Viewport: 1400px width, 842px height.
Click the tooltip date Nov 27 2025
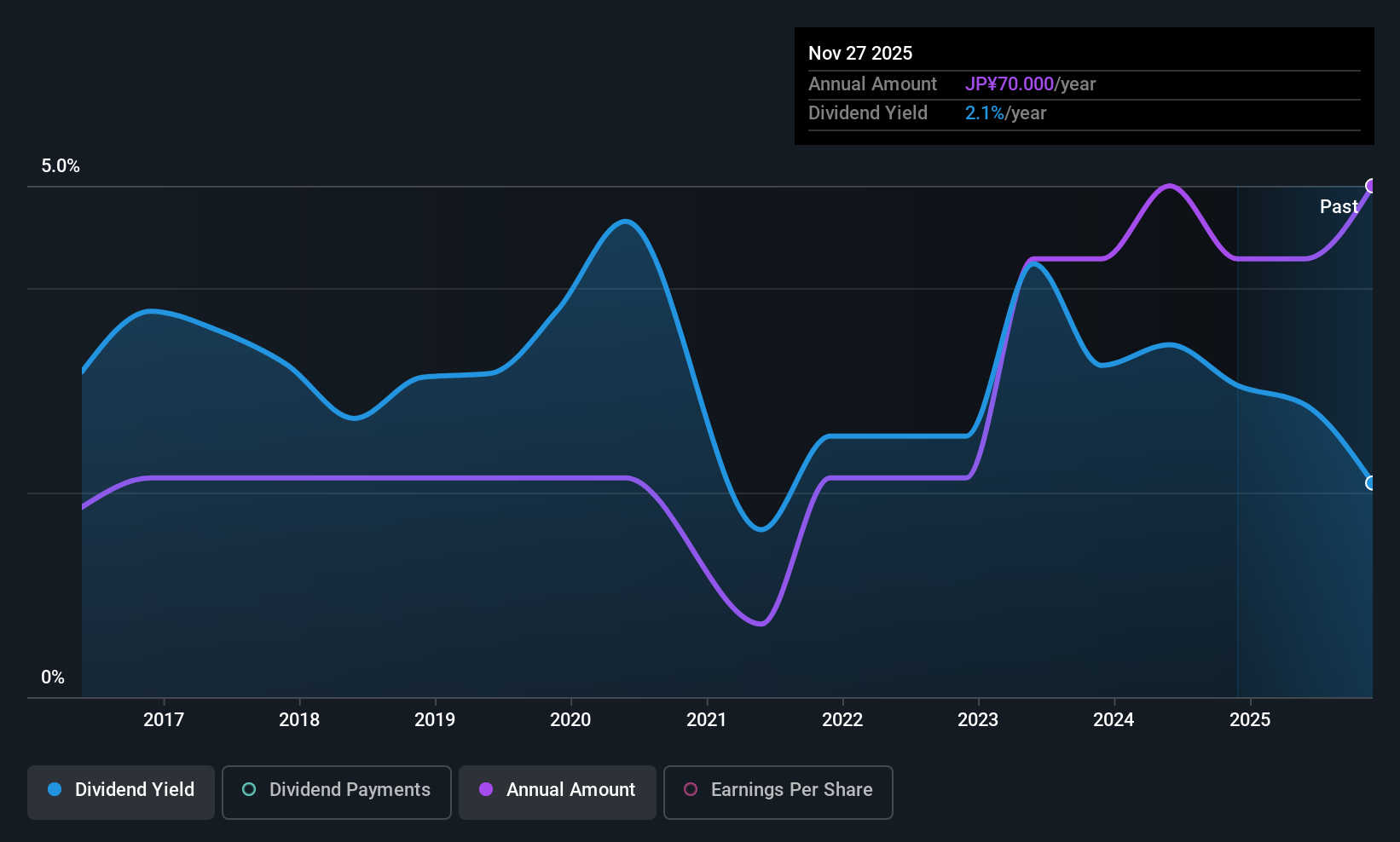(x=860, y=53)
